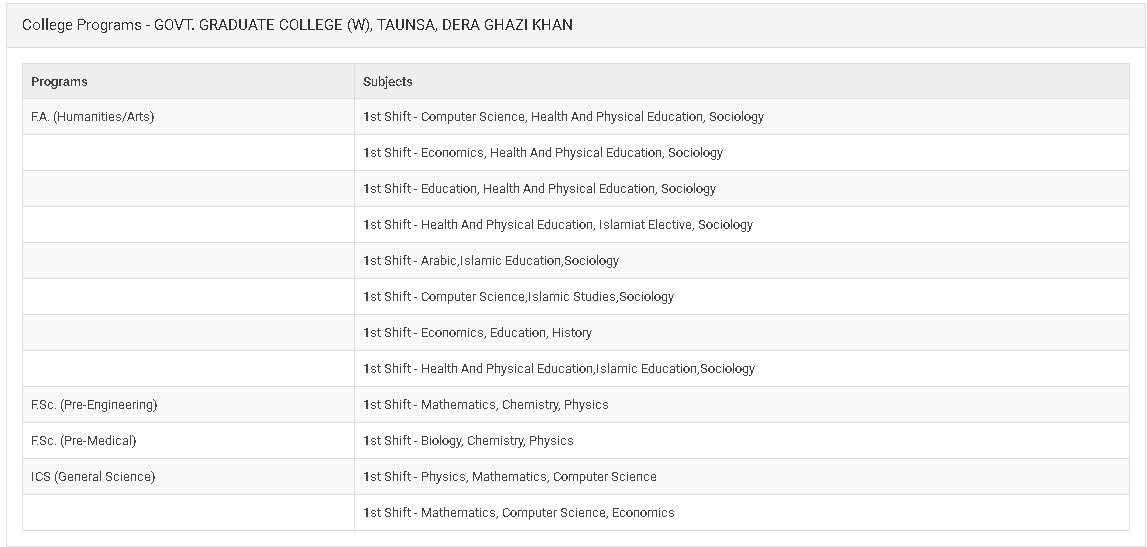Click the Computer Science, Islamic Studies, Sociology row
Image resolution: width=1147 pixels, height=547 pixels.
pyautogui.click(x=518, y=297)
